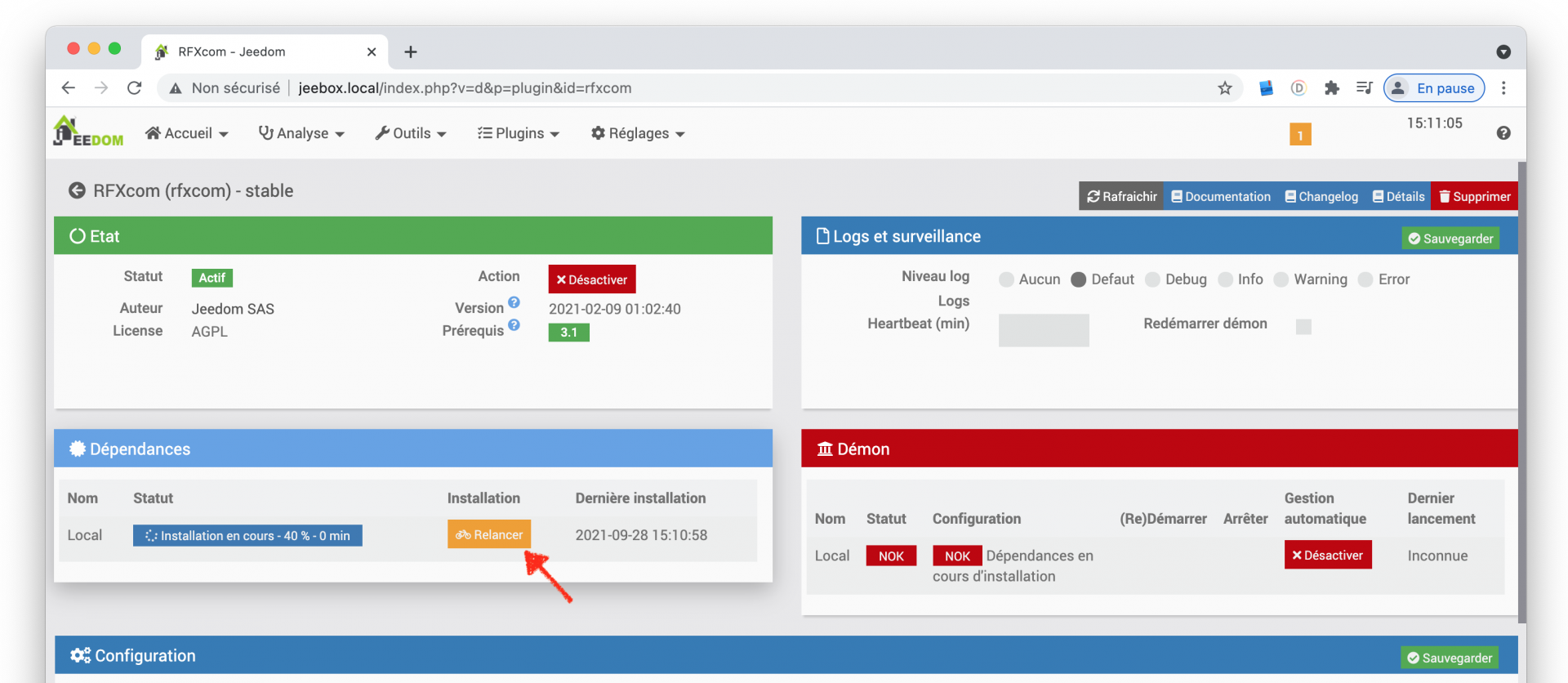Image resolution: width=1568 pixels, height=683 pixels.
Task: Click the Non sécurisé warning icon
Action: [175, 88]
